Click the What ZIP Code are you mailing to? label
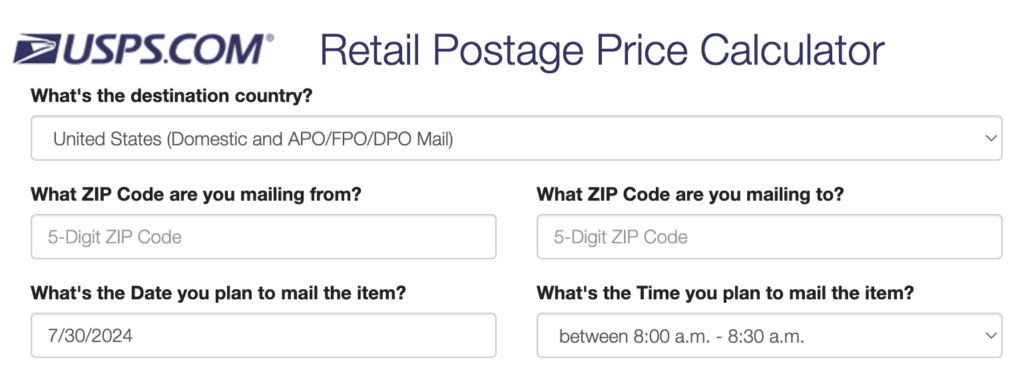The height and width of the screenshot is (384, 1024). pos(690,195)
